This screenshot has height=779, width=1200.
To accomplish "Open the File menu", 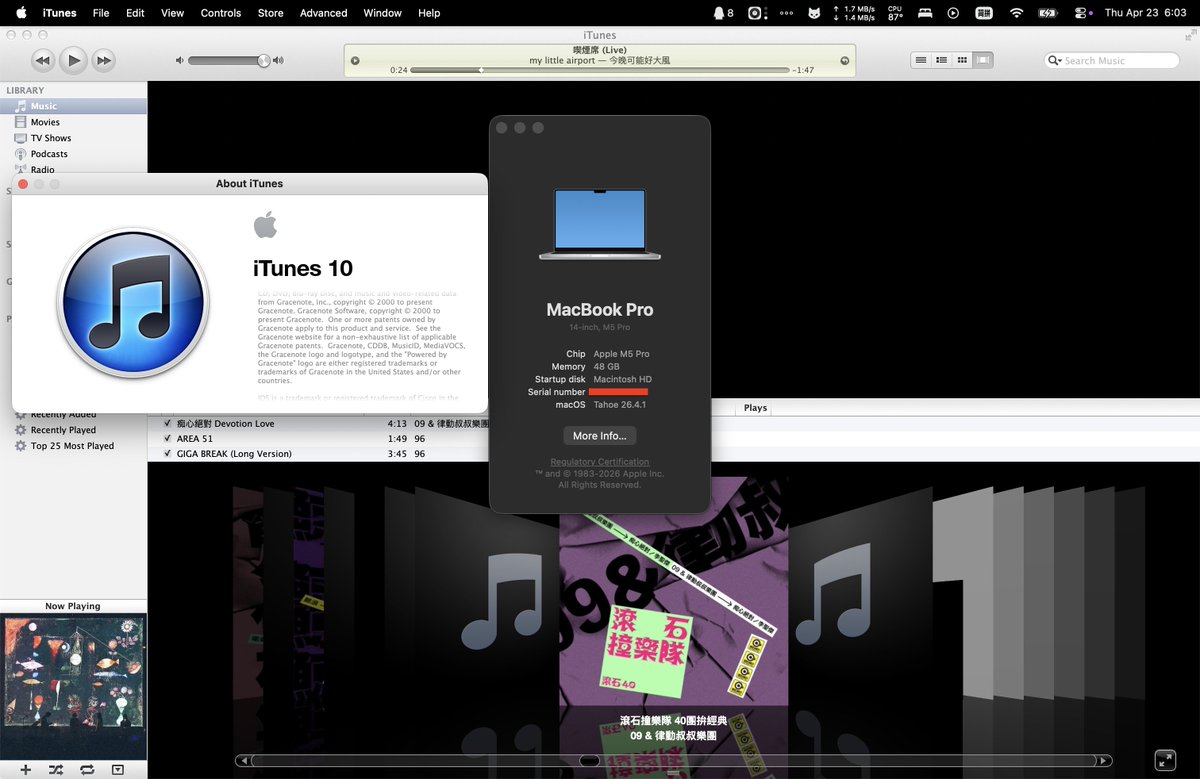I will [101, 13].
